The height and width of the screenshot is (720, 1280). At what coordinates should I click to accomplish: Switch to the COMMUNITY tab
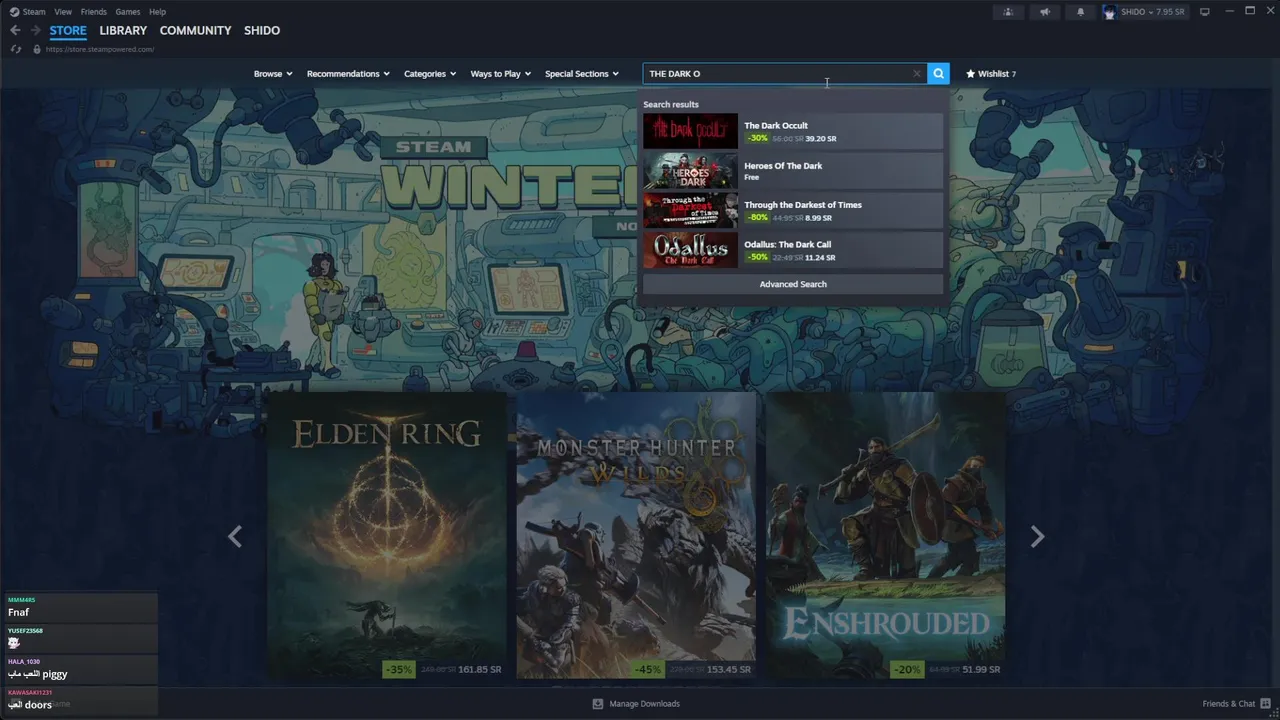(195, 30)
